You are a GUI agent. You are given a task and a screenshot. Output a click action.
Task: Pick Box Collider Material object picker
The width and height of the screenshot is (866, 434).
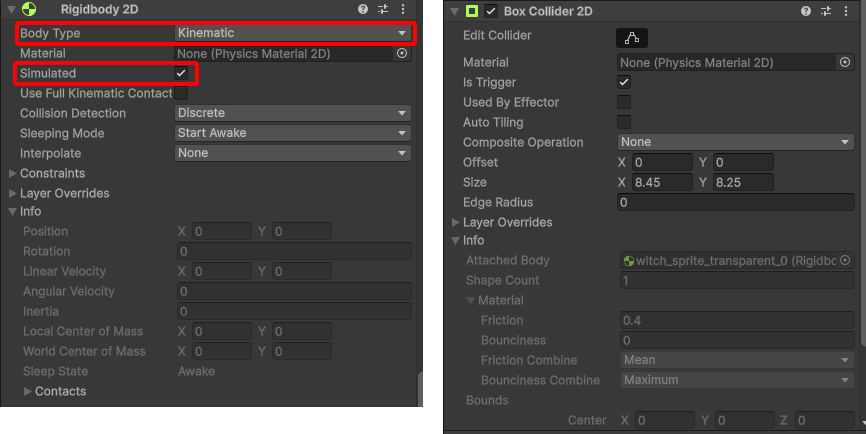[x=845, y=62]
